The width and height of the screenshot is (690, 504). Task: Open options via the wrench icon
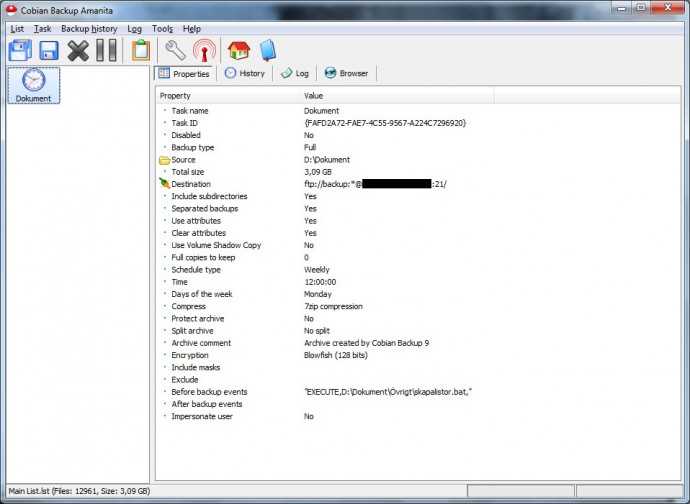coord(175,50)
